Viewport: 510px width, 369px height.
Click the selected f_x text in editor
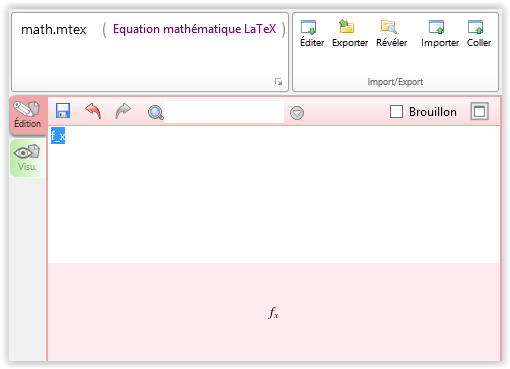point(58,136)
